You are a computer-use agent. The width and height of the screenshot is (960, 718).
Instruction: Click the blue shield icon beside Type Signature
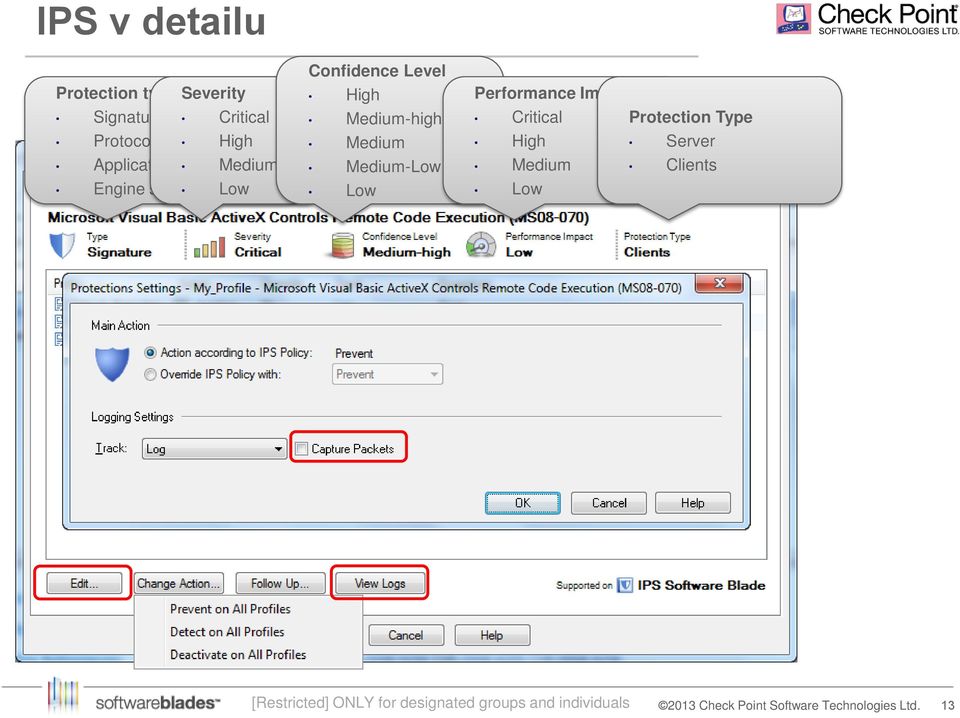[x=62, y=245]
